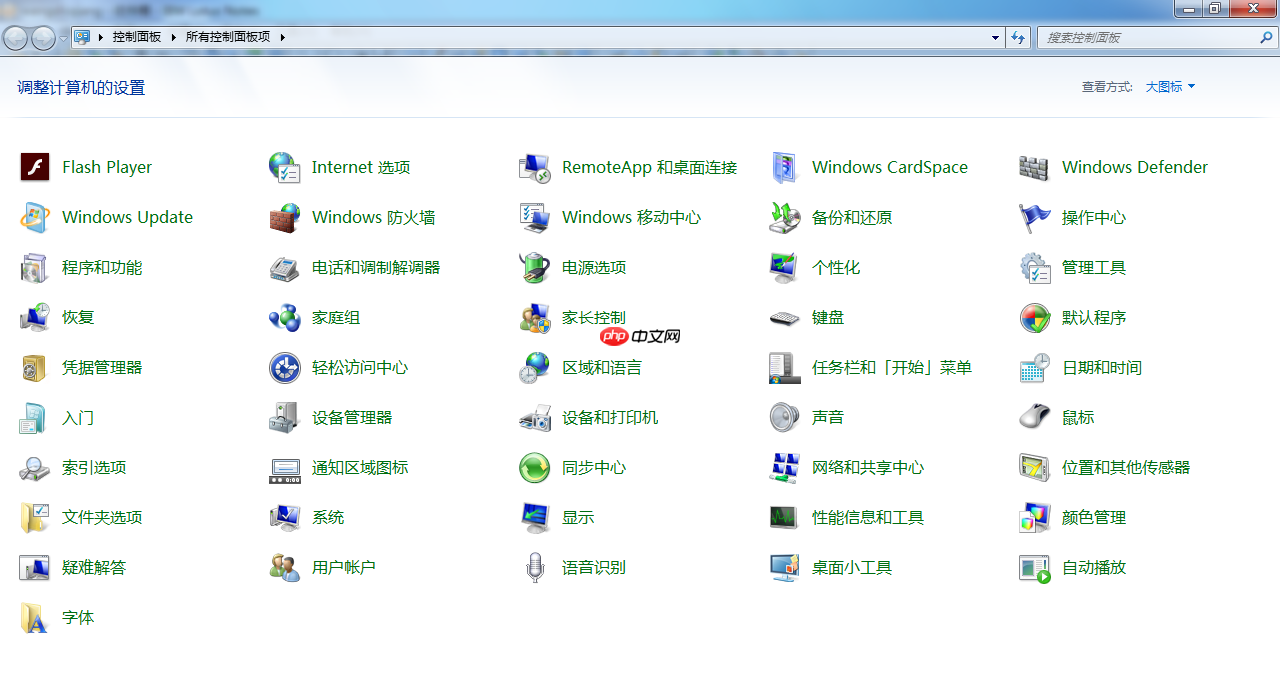Click the 文件夹选项 link
The height and width of the screenshot is (674, 1280).
(x=102, y=517)
